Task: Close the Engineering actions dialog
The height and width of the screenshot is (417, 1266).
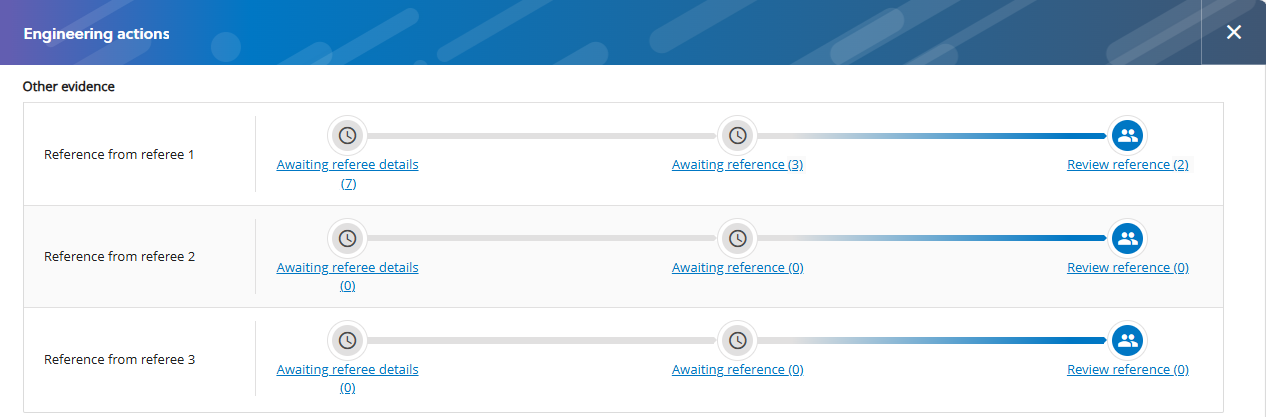Action: [1234, 32]
